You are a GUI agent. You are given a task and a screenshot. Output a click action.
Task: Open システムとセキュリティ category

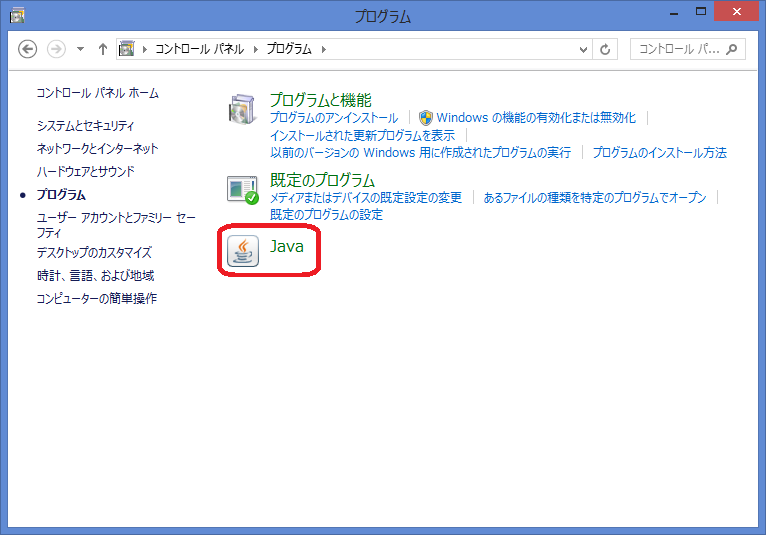[x=85, y=126]
